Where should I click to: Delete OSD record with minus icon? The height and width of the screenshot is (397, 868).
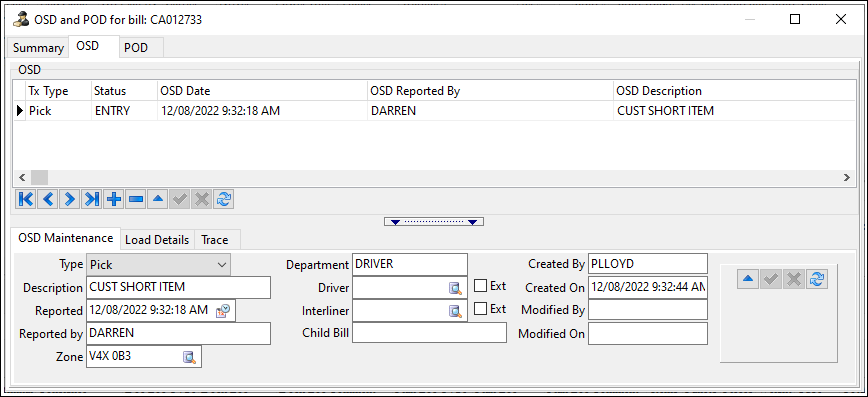tap(136, 199)
